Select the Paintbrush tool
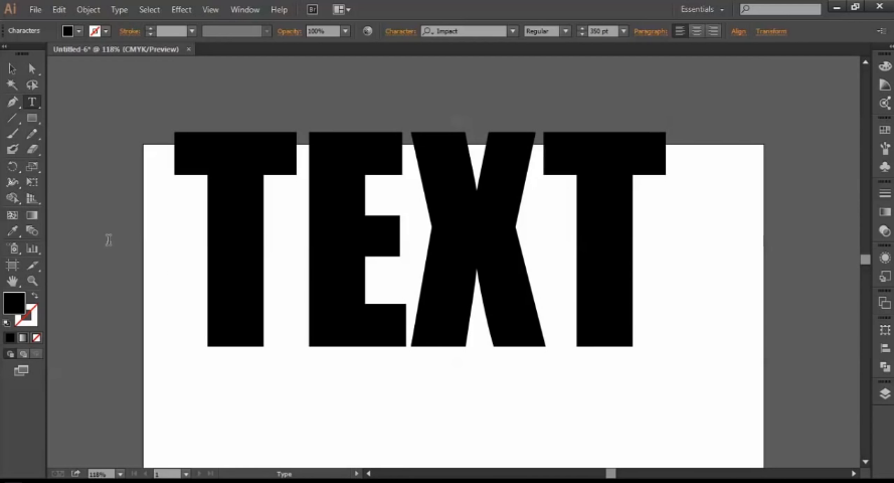 pos(12,134)
